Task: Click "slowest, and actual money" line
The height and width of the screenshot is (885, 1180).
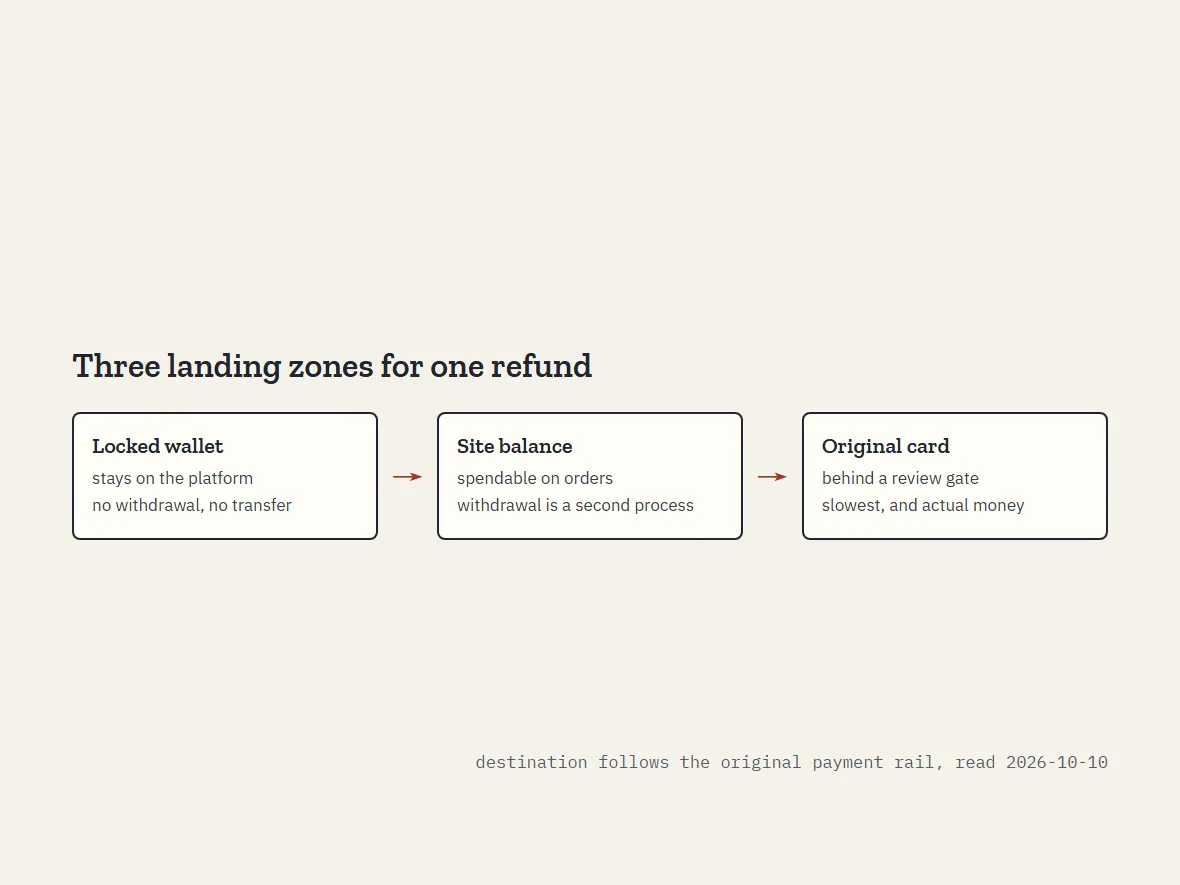Action: click(923, 506)
